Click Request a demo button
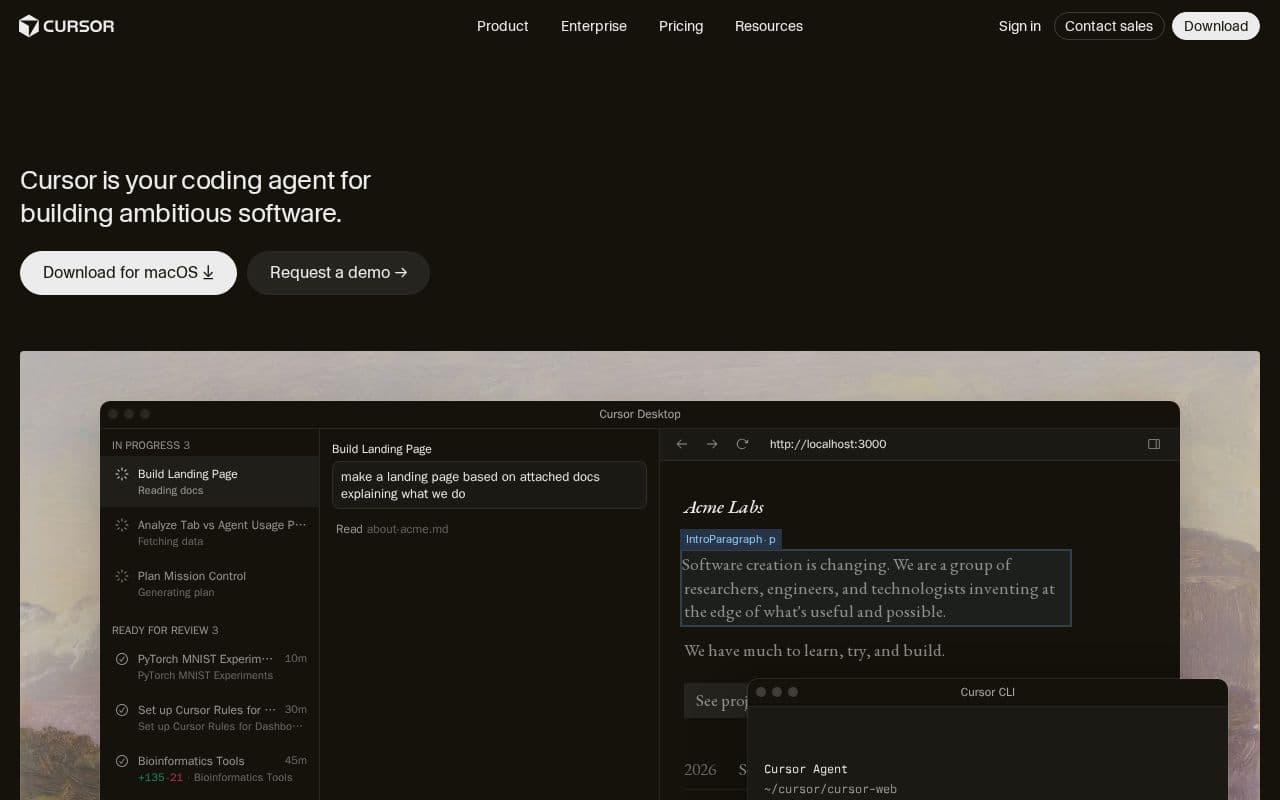 click(x=338, y=273)
